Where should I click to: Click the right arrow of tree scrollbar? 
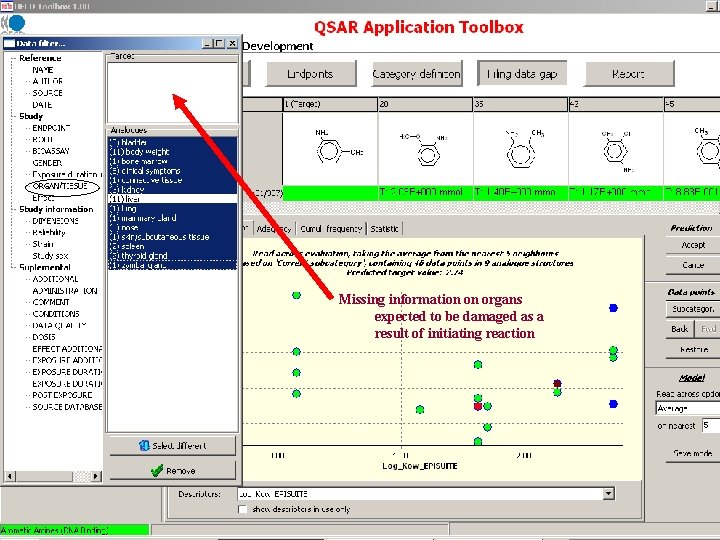(96, 476)
